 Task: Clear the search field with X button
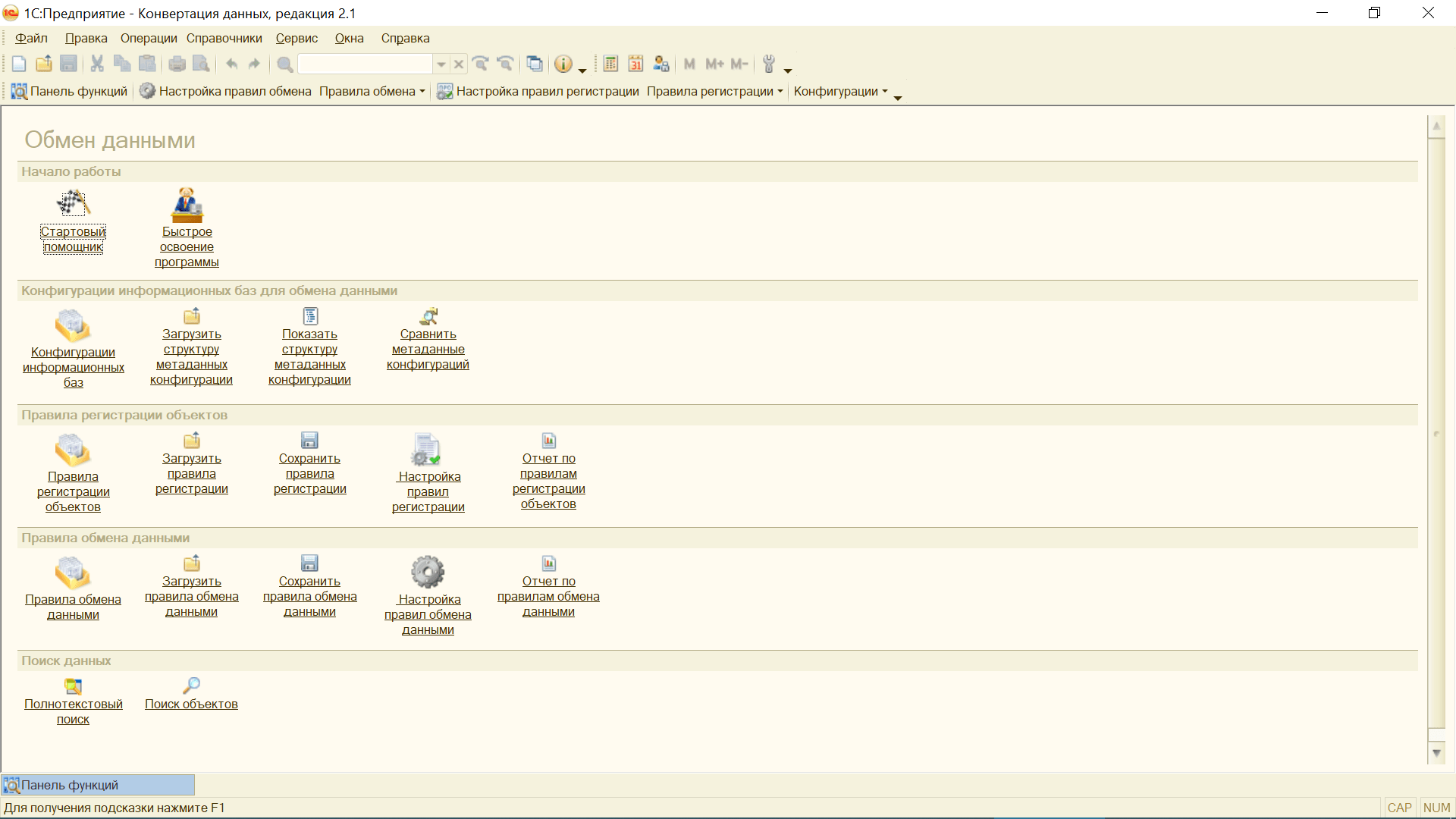click(459, 64)
